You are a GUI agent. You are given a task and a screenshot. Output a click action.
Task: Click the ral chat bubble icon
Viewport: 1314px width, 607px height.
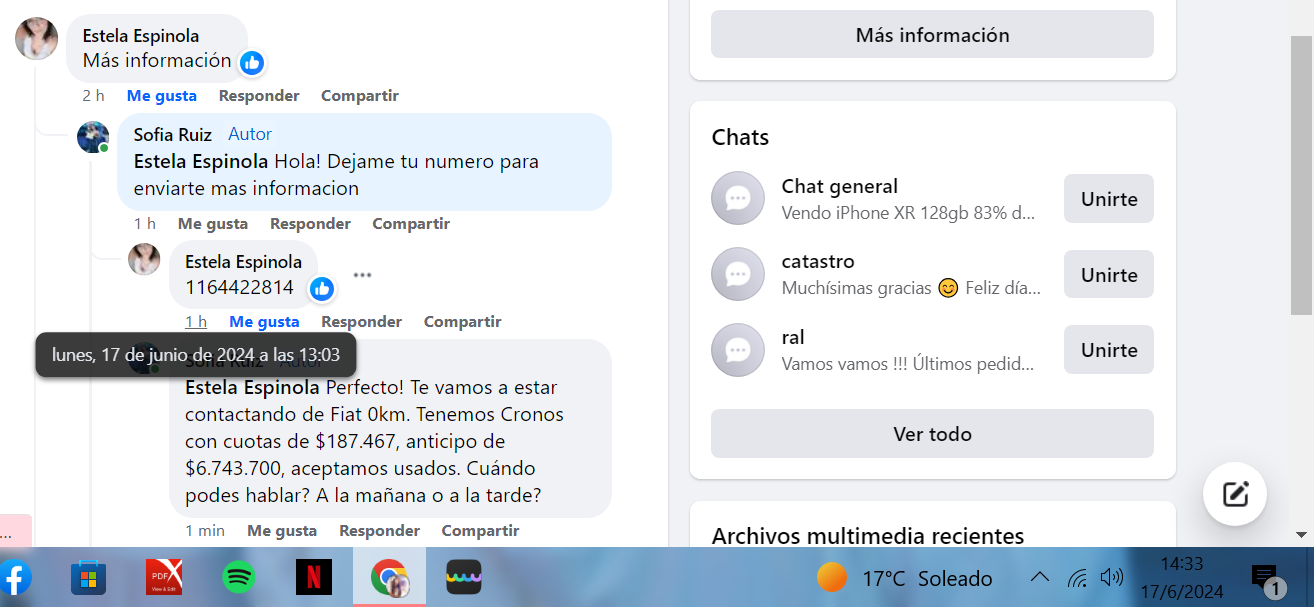[x=738, y=350]
